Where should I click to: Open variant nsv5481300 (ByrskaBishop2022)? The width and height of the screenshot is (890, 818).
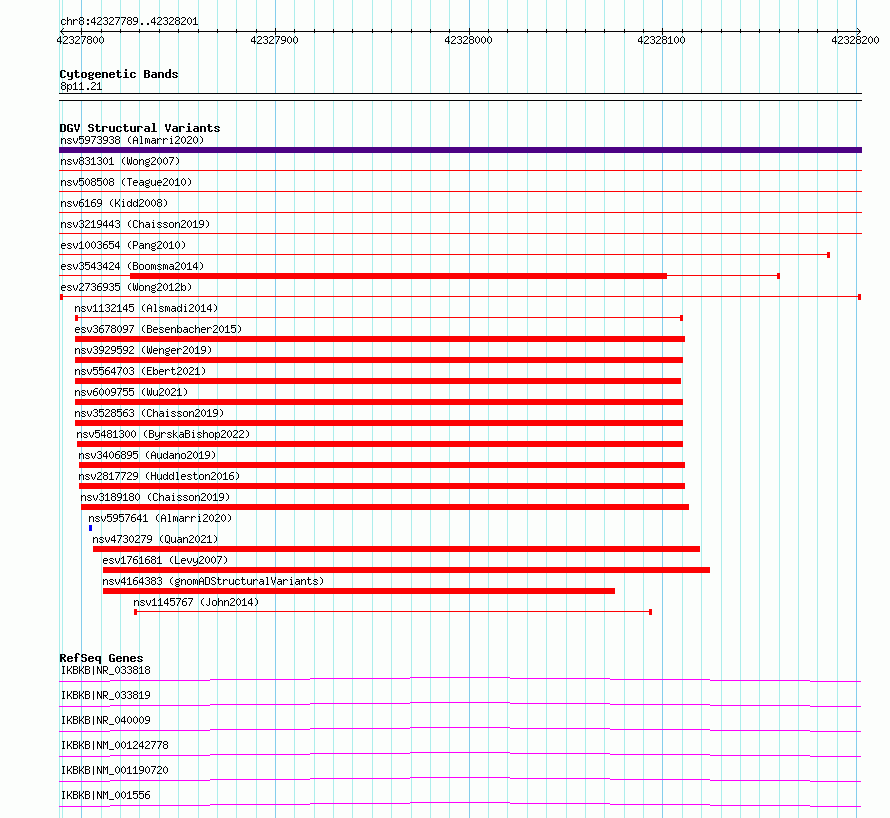(163, 434)
